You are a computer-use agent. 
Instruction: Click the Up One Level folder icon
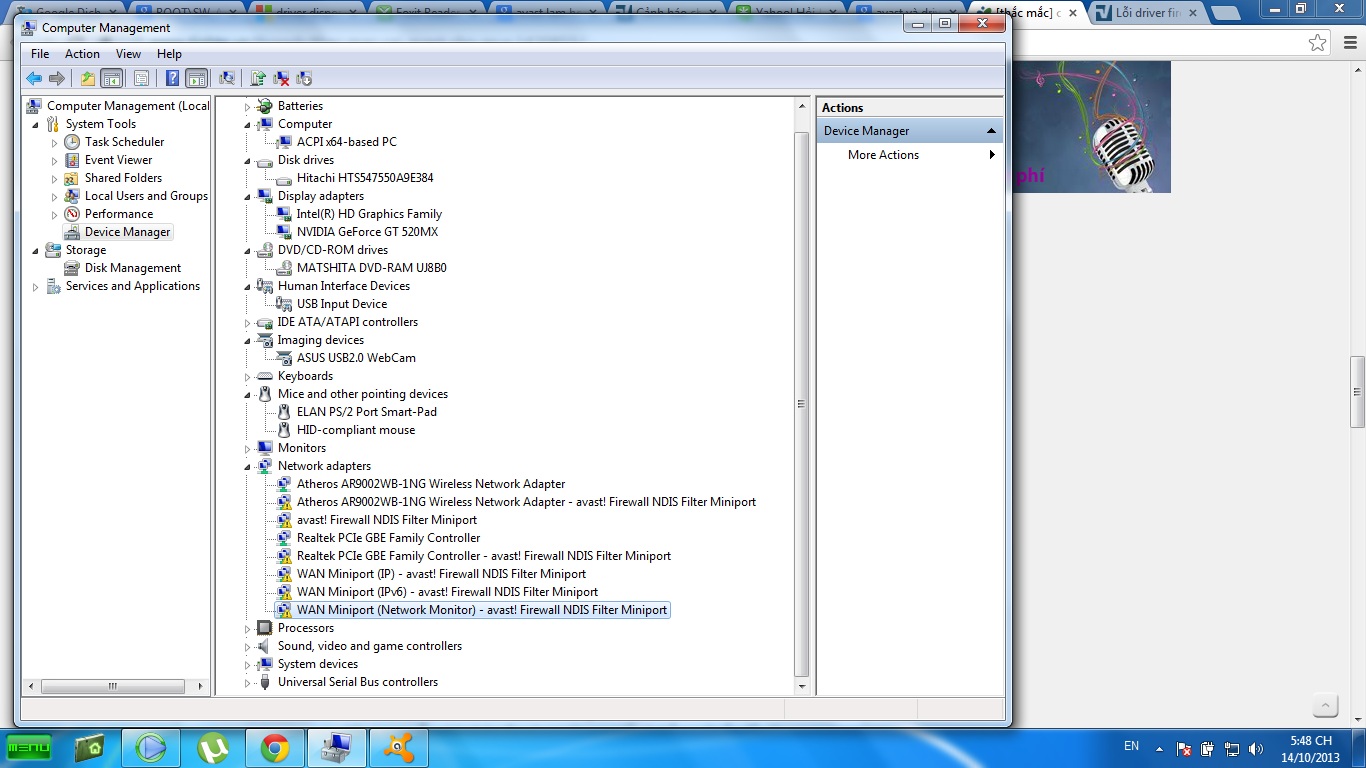pos(88,78)
